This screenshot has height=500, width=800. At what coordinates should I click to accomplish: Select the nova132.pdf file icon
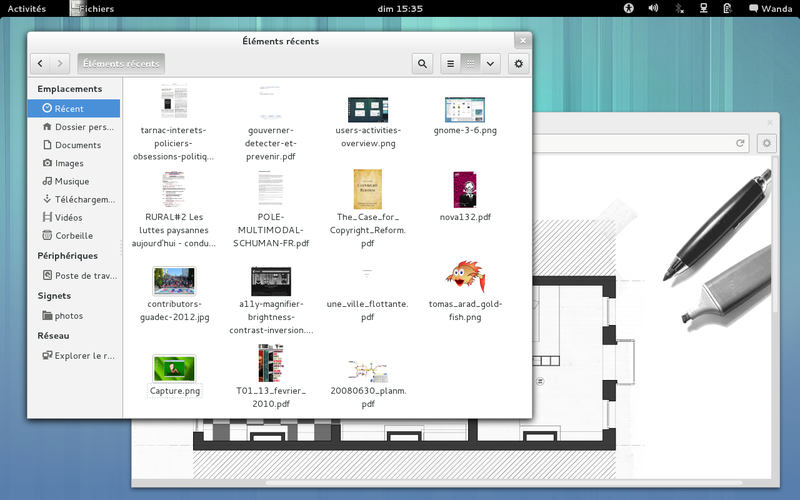pos(465,188)
